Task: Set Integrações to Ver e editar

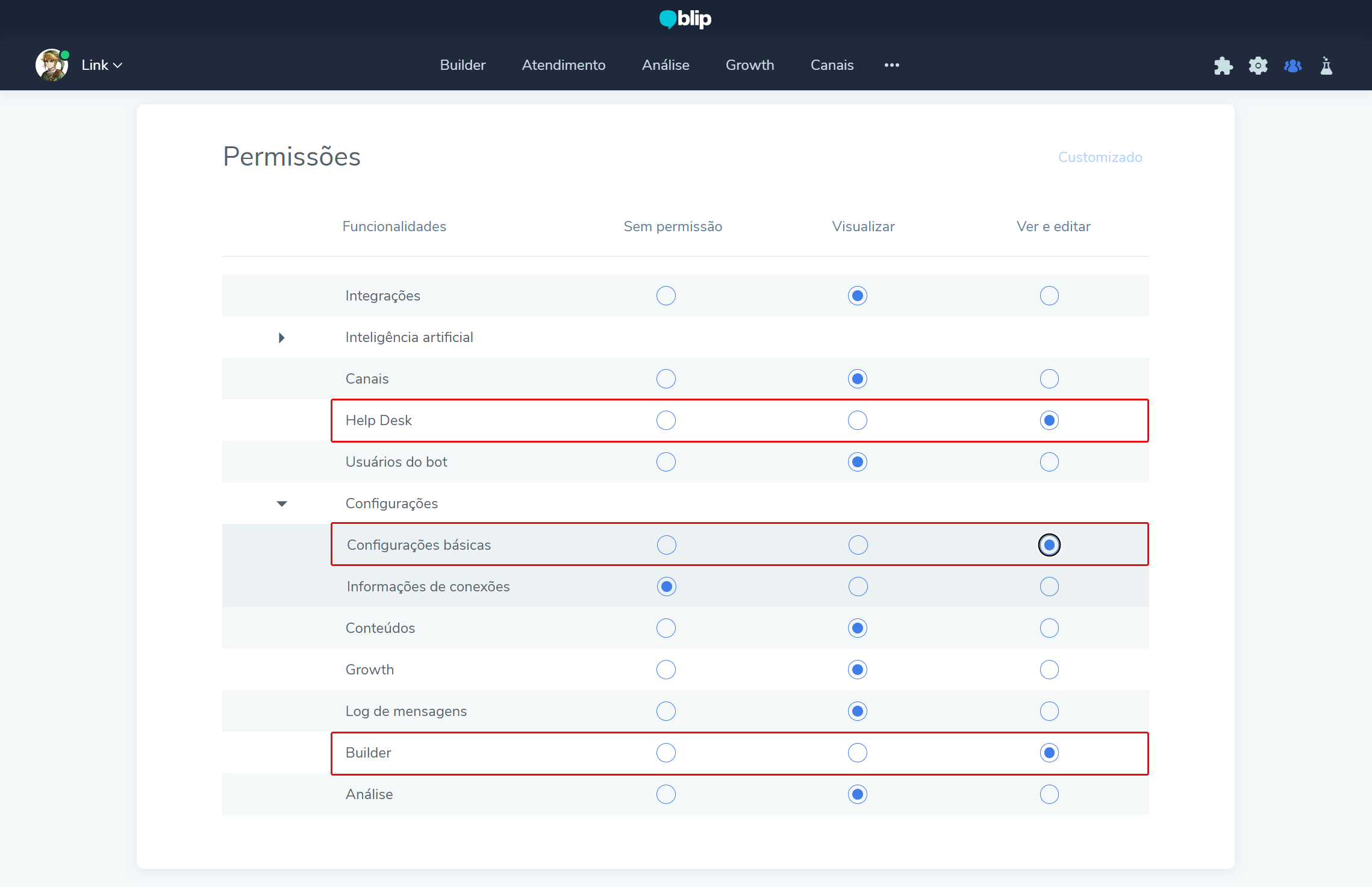Action: click(x=1049, y=296)
